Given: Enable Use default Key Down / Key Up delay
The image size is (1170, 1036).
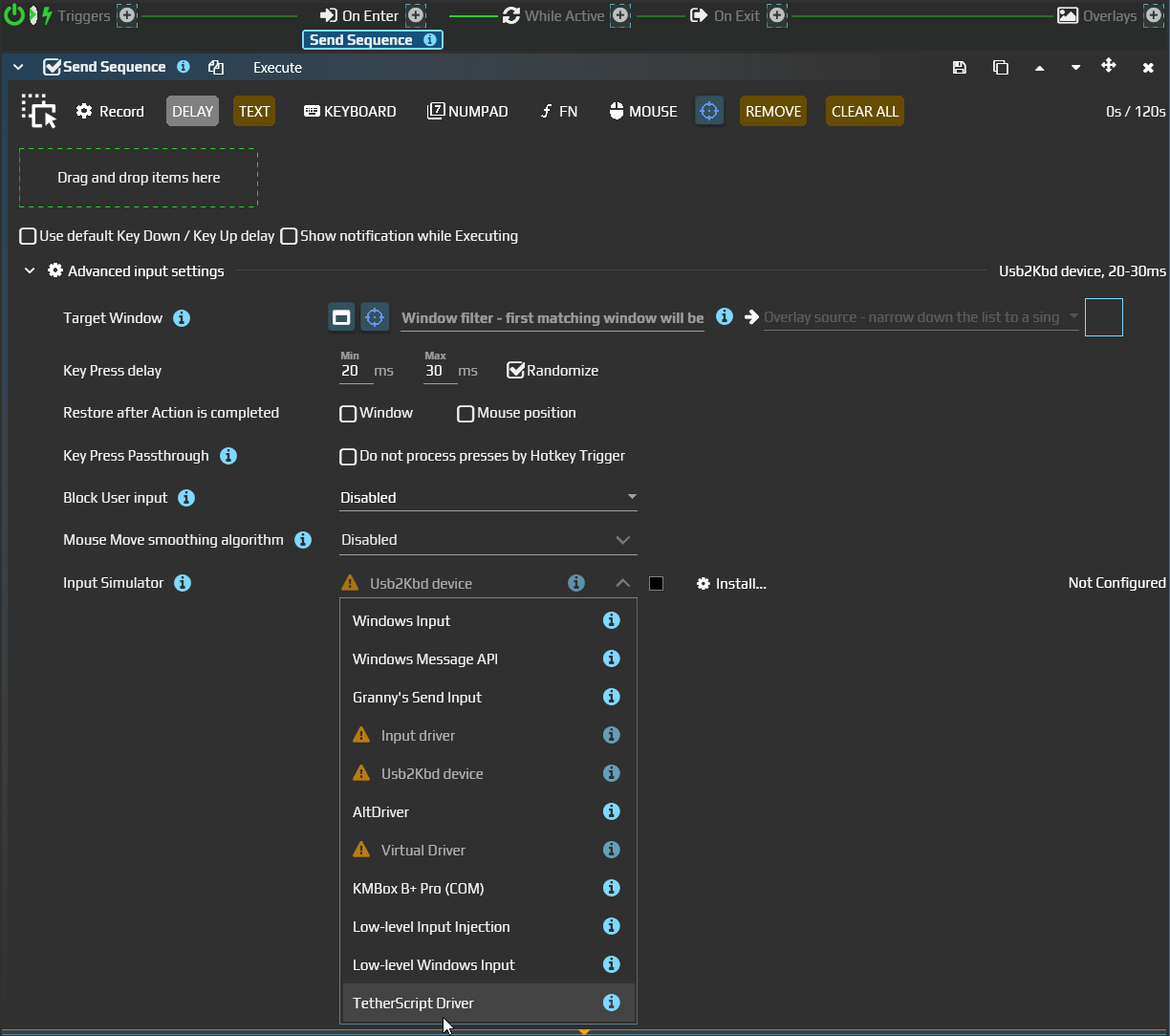Looking at the screenshot, I should [29, 236].
